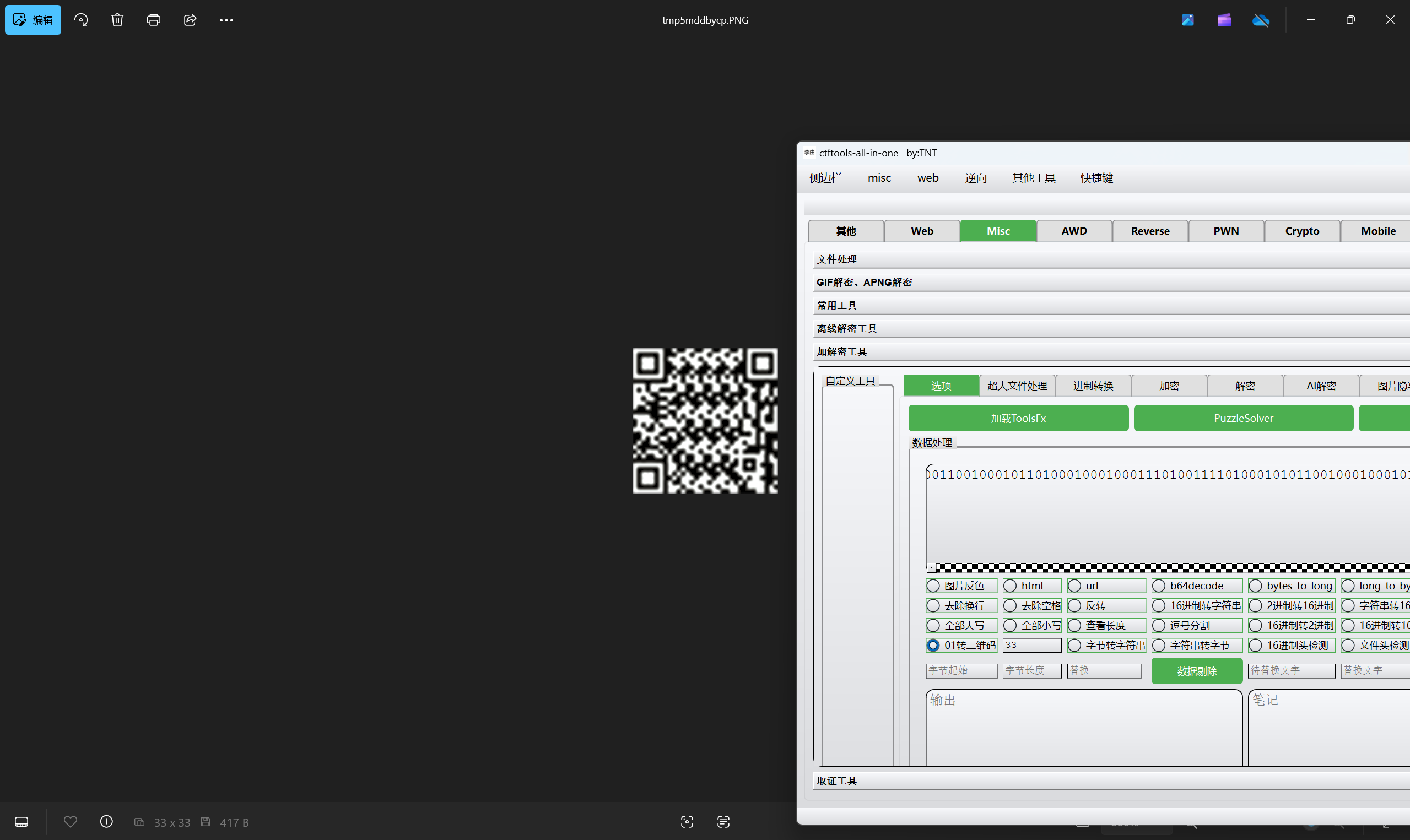This screenshot has width=1410, height=840.
Task: Print the image using printer icon
Action: [153, 20]
